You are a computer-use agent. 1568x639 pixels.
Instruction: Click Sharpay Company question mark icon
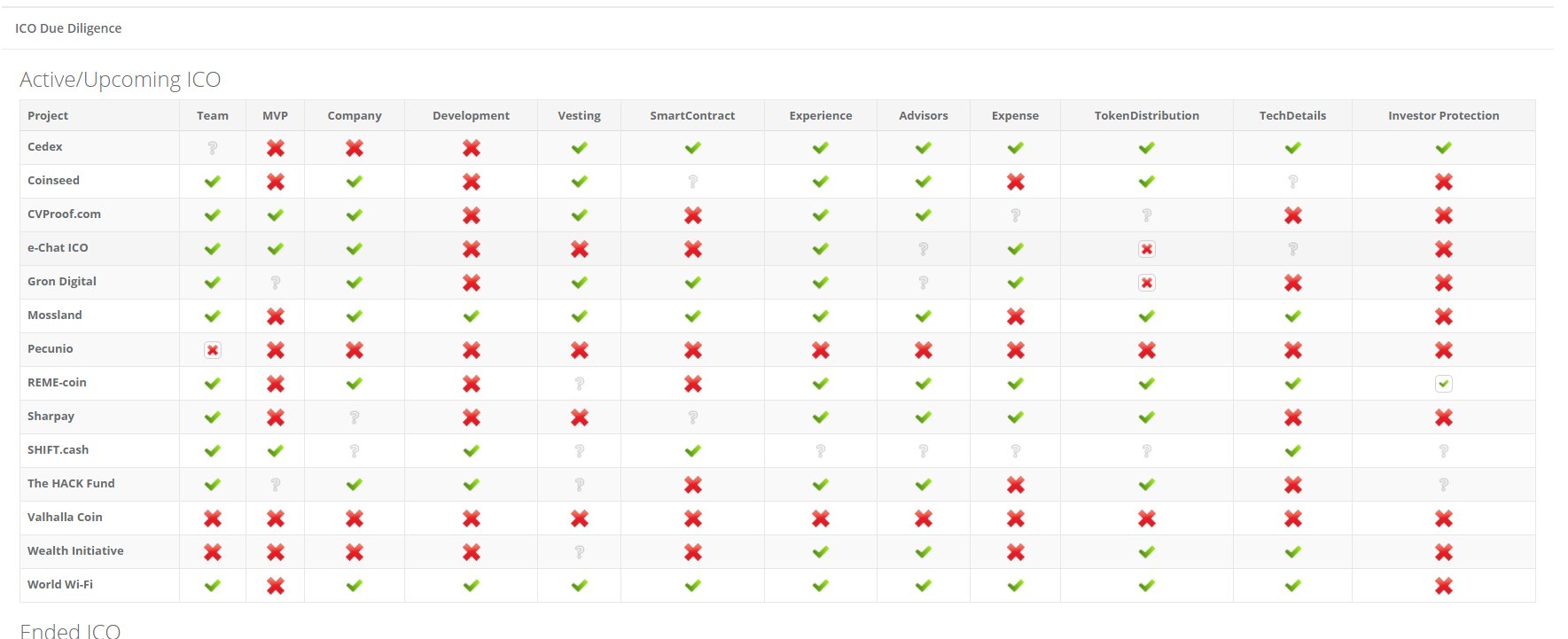[355, 417]
